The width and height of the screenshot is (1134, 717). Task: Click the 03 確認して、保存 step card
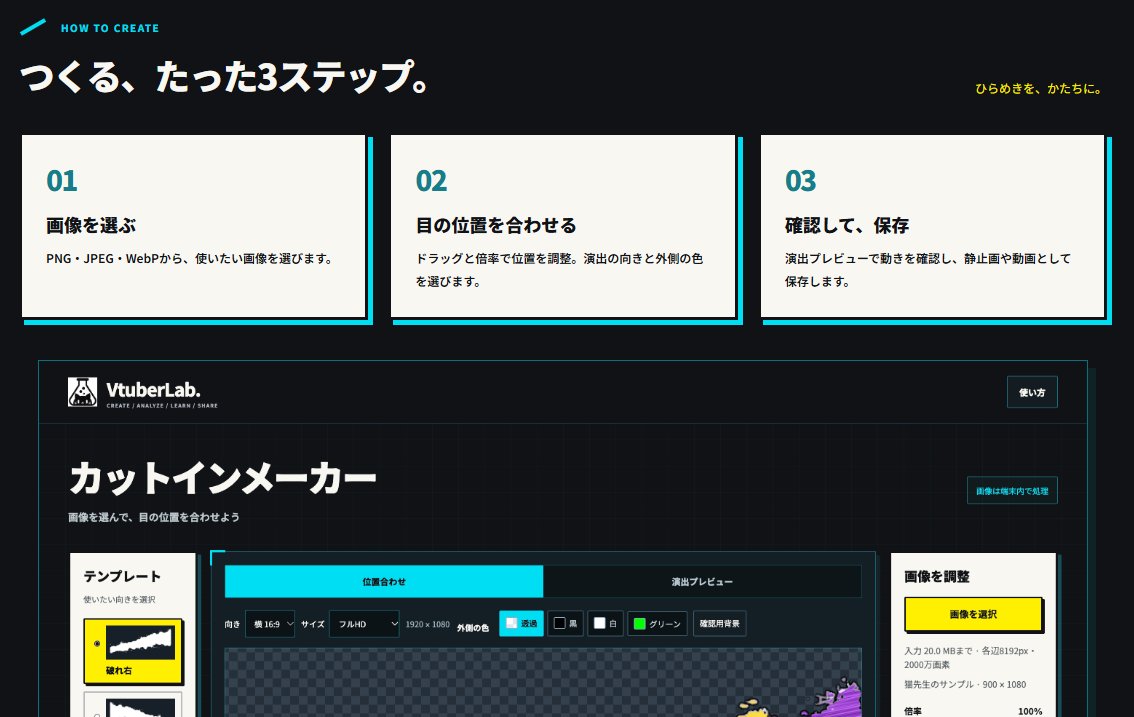point(932,226)
